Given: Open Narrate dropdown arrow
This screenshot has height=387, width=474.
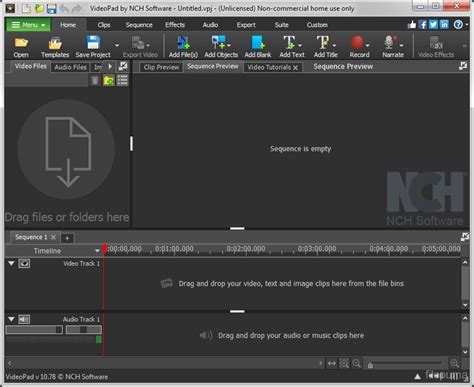Looking at the screenshot, I should point(401,45).
